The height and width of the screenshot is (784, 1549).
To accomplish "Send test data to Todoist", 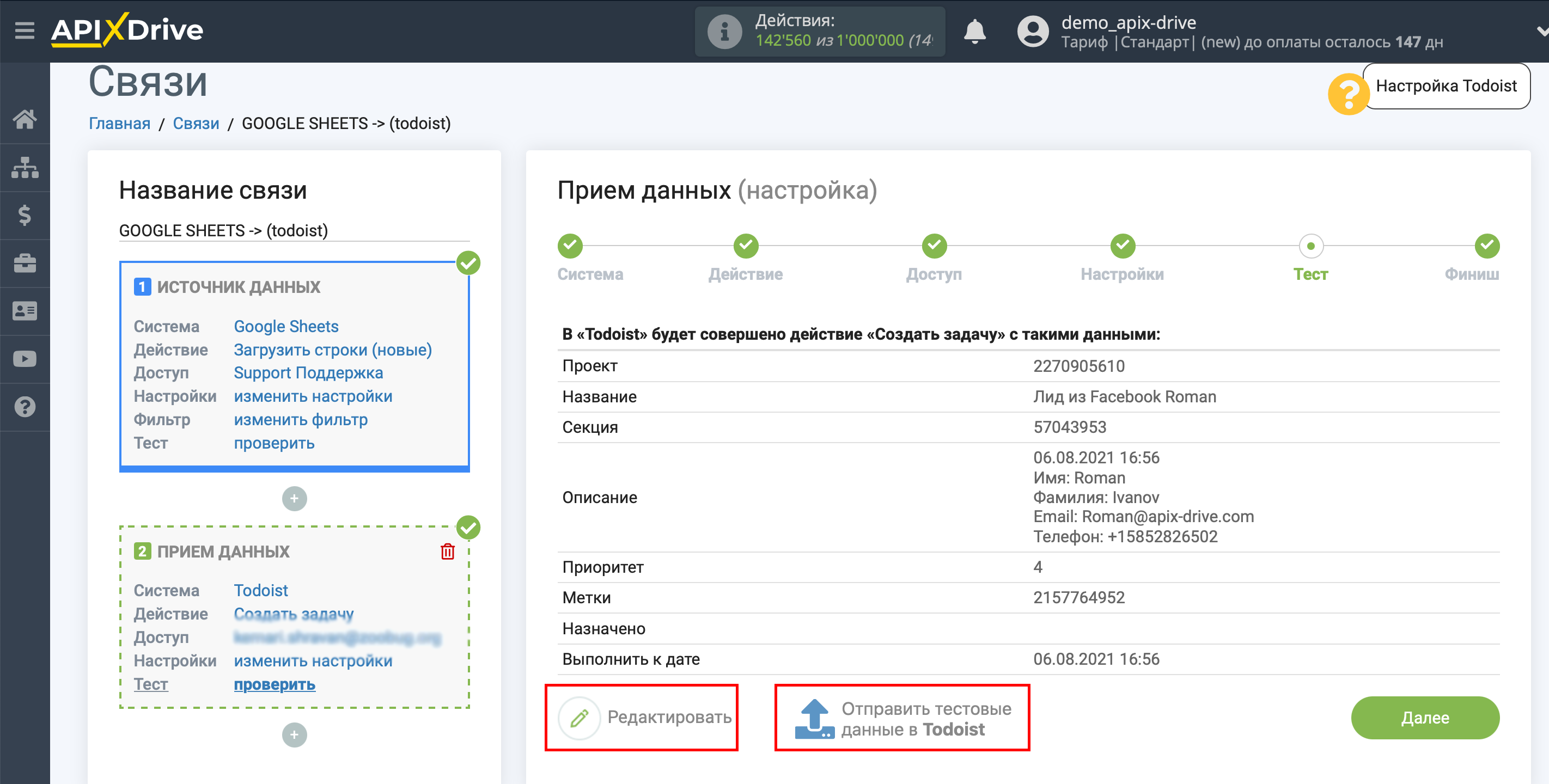I will pos(902,719).
